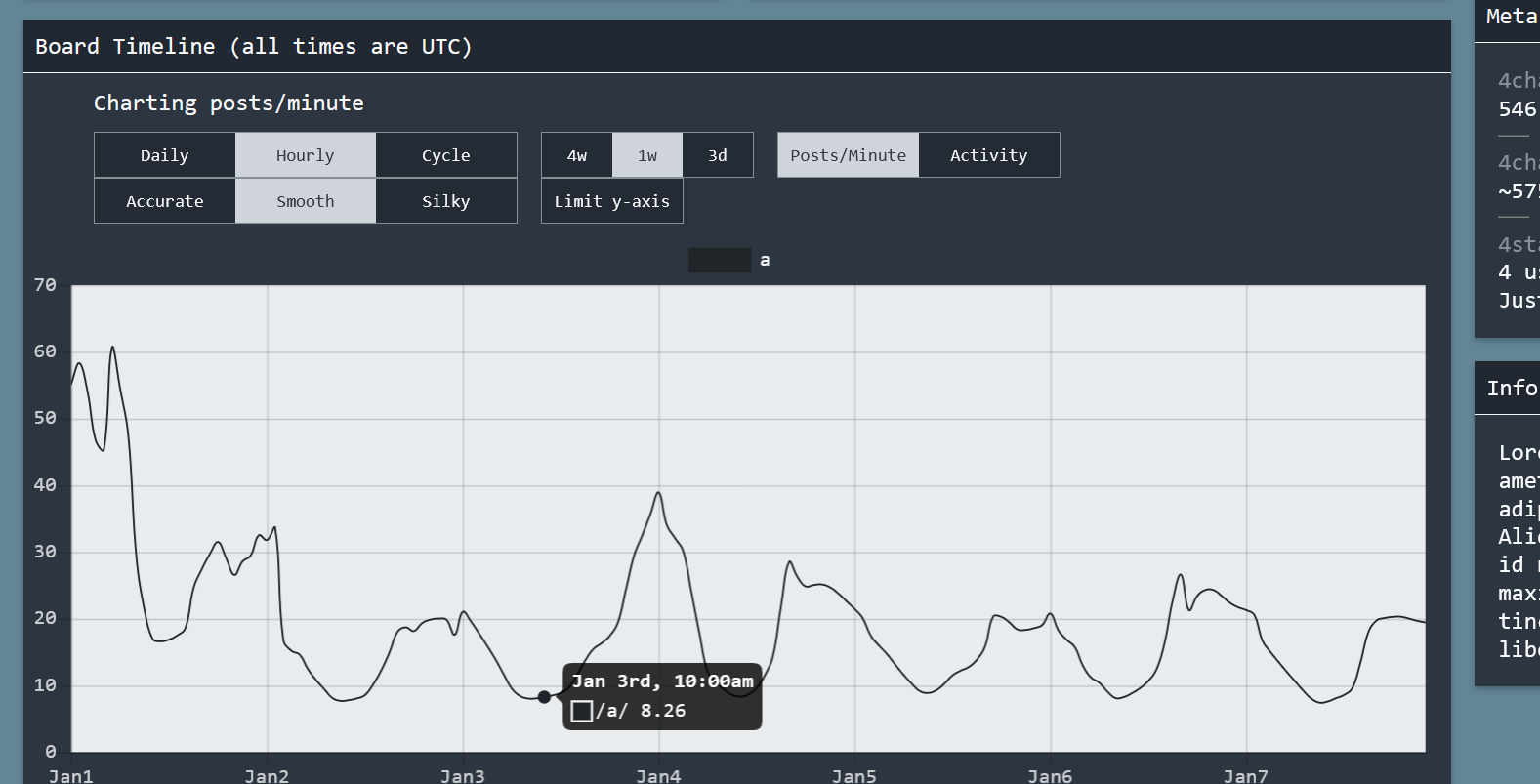Set time range to 1w
1540x784 pixels.
pyautogui.click(x=647, y=155)
